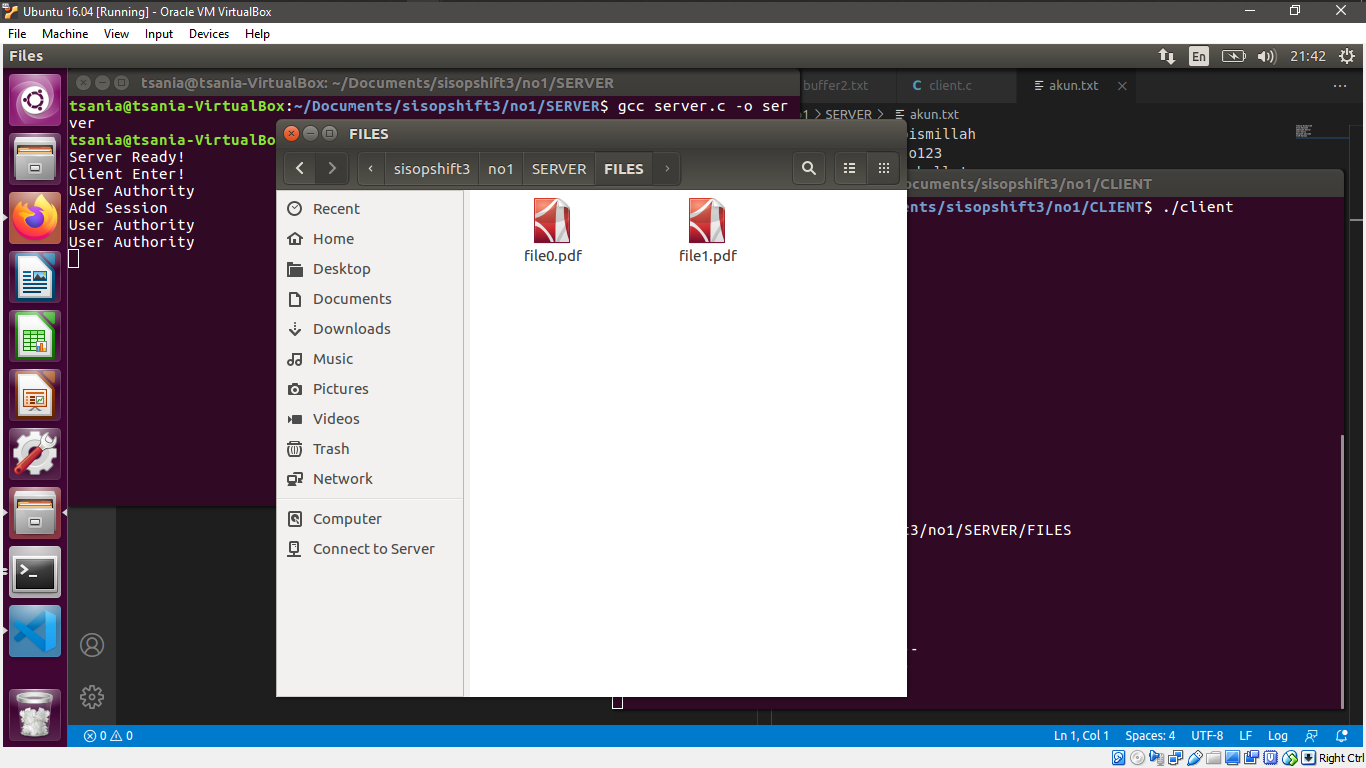Expand the breadcrumb chevron after FILES
The image size is (1366, 768).
[x=666, y=168]
